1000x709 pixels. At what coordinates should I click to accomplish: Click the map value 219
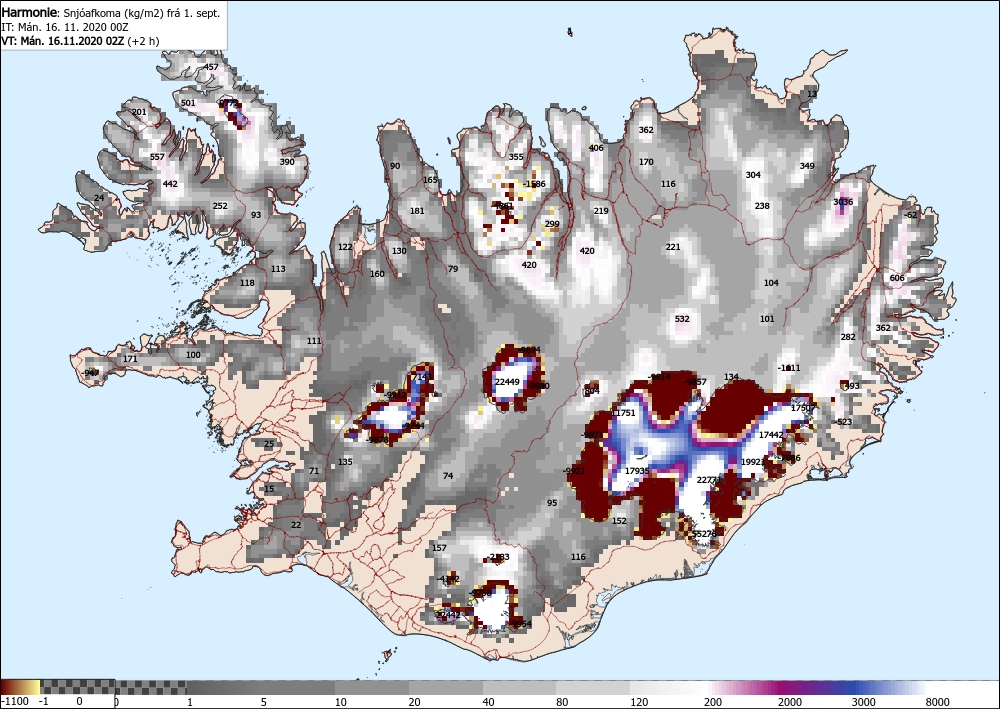pyautogui.click(x=601, y=210)
